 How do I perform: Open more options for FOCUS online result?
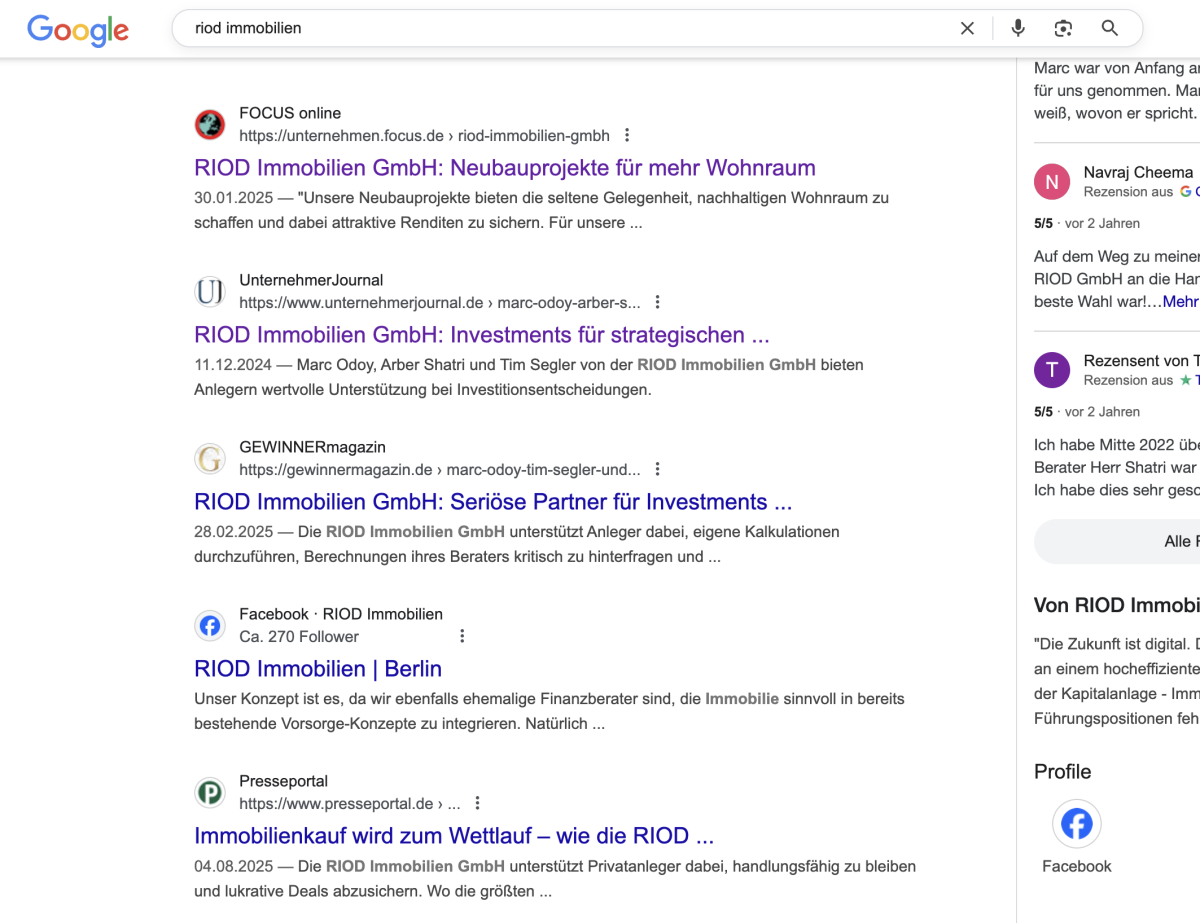point(627,135)
